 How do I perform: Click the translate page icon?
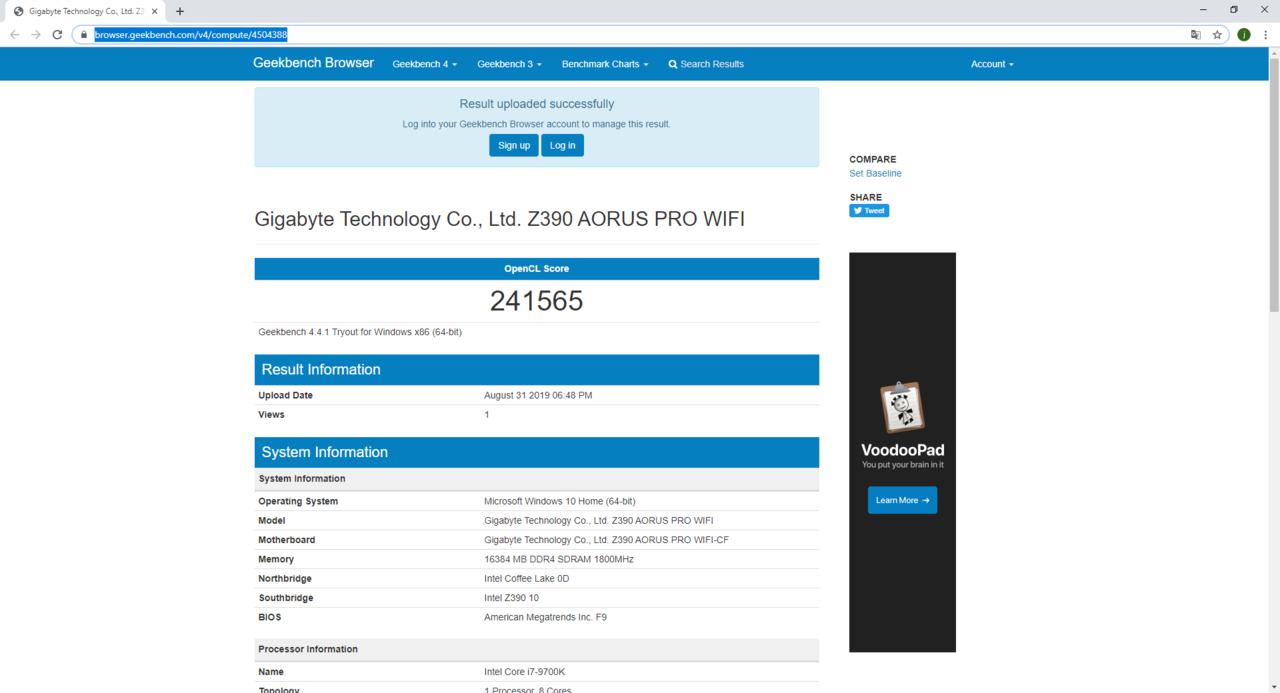[x=1195, y=34]
